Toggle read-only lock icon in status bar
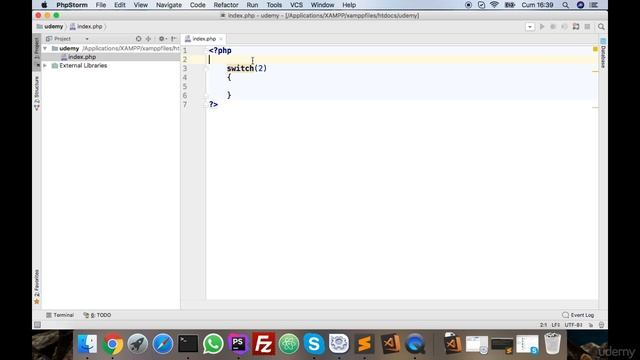This screenshot has height=360, width=640. [591, 325]
